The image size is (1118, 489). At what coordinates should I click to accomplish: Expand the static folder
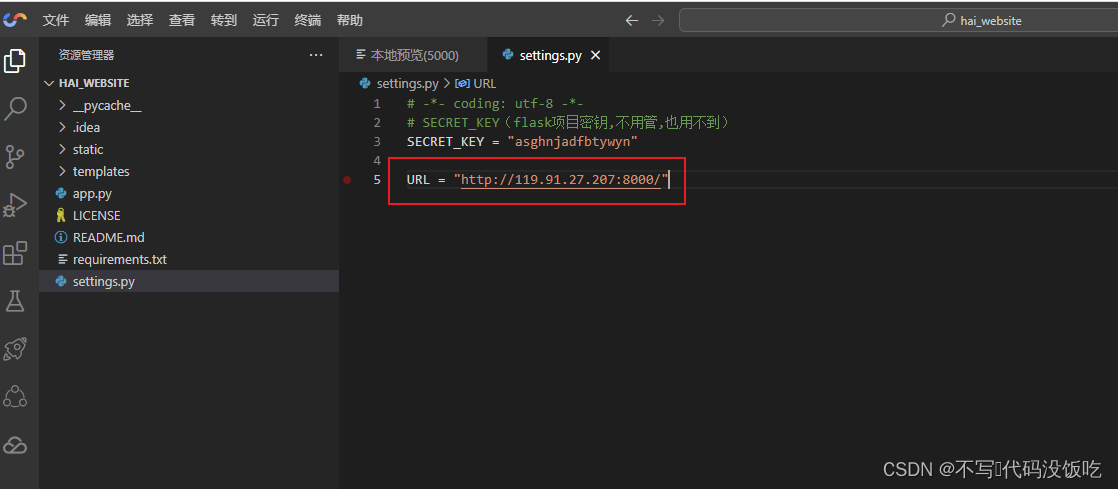[x=189, y=150]
